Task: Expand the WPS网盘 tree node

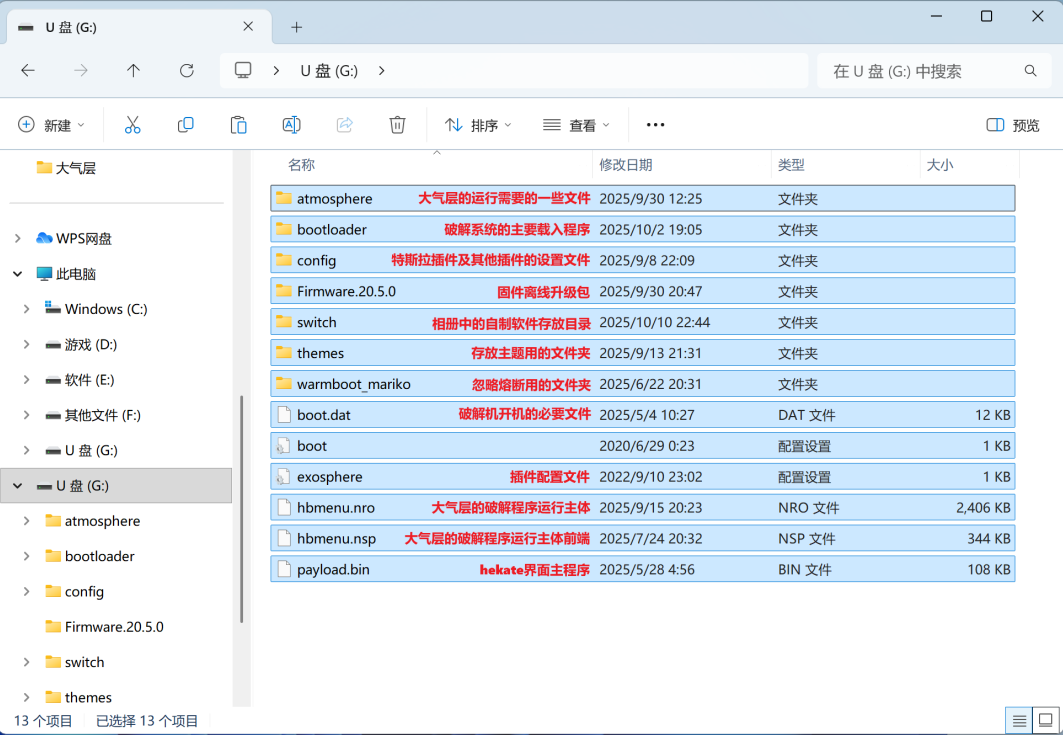Action: pos(17,238)
